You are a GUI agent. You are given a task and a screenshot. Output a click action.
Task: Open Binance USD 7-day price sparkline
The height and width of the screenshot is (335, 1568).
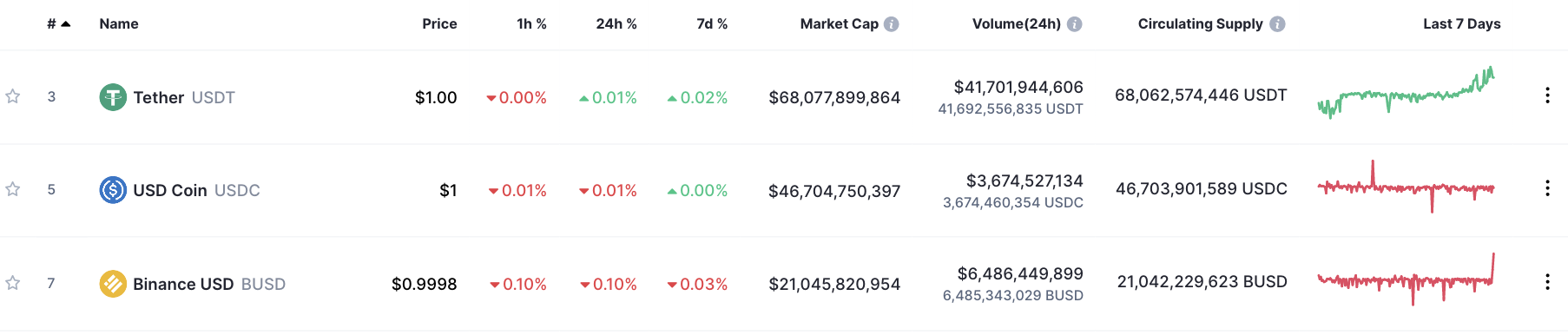point(1406,279)
